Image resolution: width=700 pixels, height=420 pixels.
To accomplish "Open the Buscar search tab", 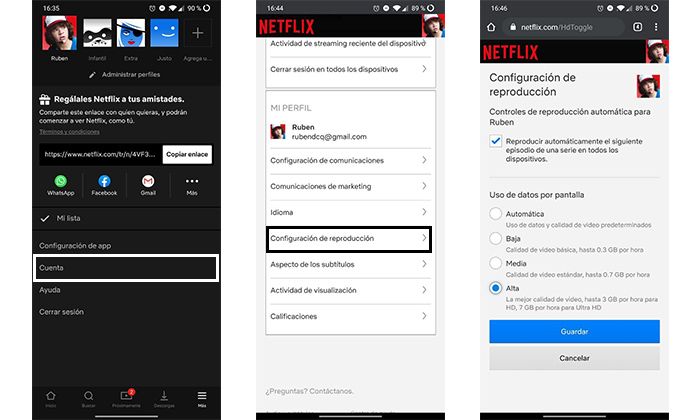I will click(88, 399).
